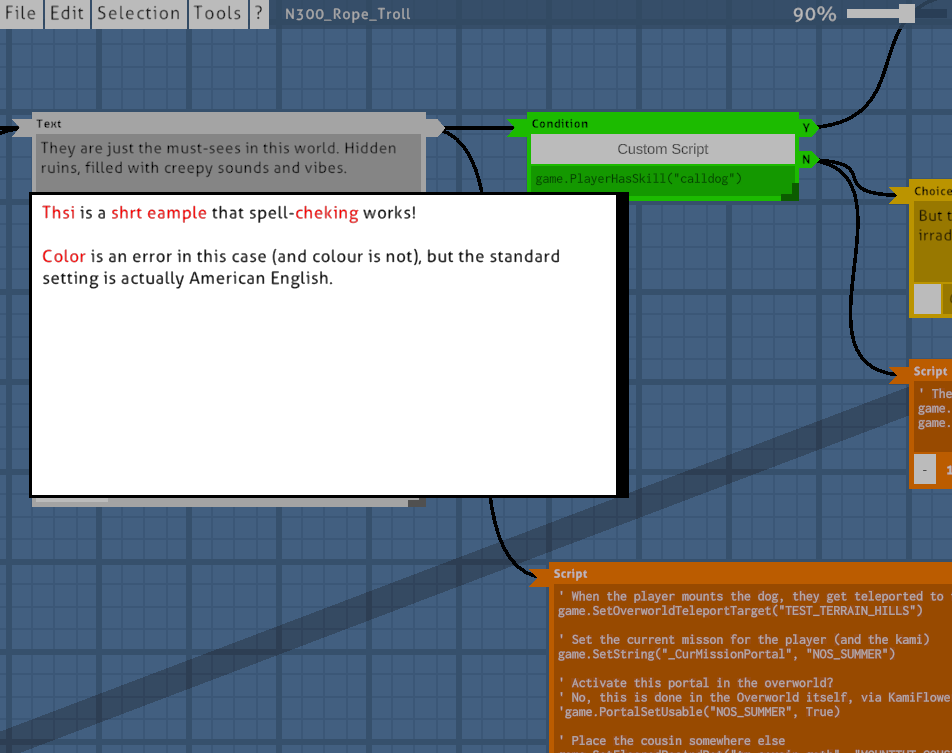
Task: Click the misspelled word 'shrt'
Action: (126, 213)
